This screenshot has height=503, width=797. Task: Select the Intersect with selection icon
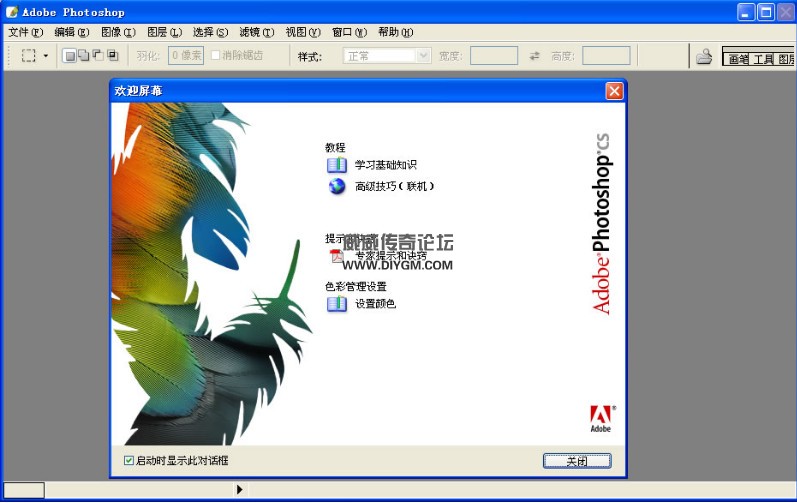tap(113, 55)
